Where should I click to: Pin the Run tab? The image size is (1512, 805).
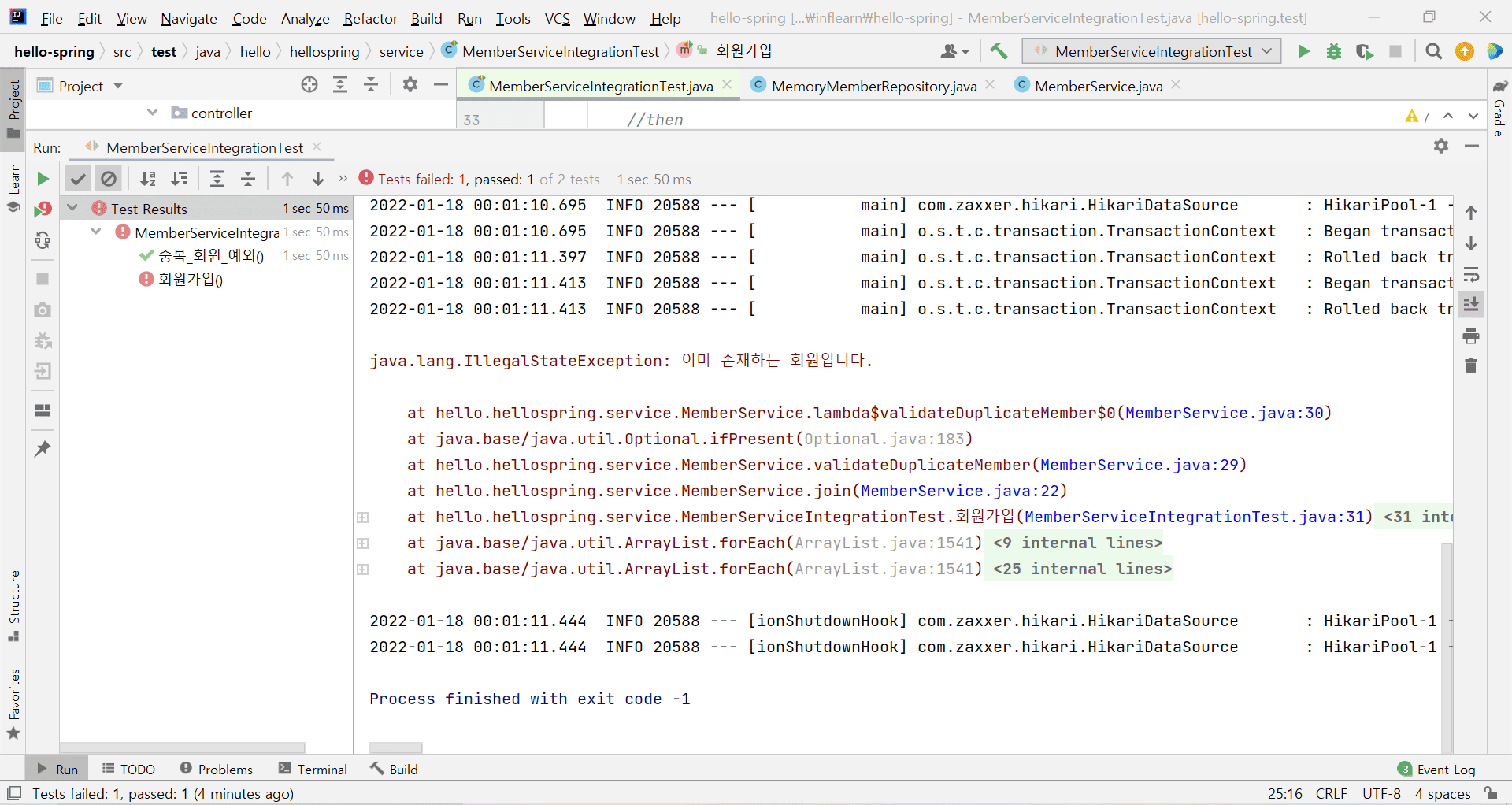click(43, 449)
